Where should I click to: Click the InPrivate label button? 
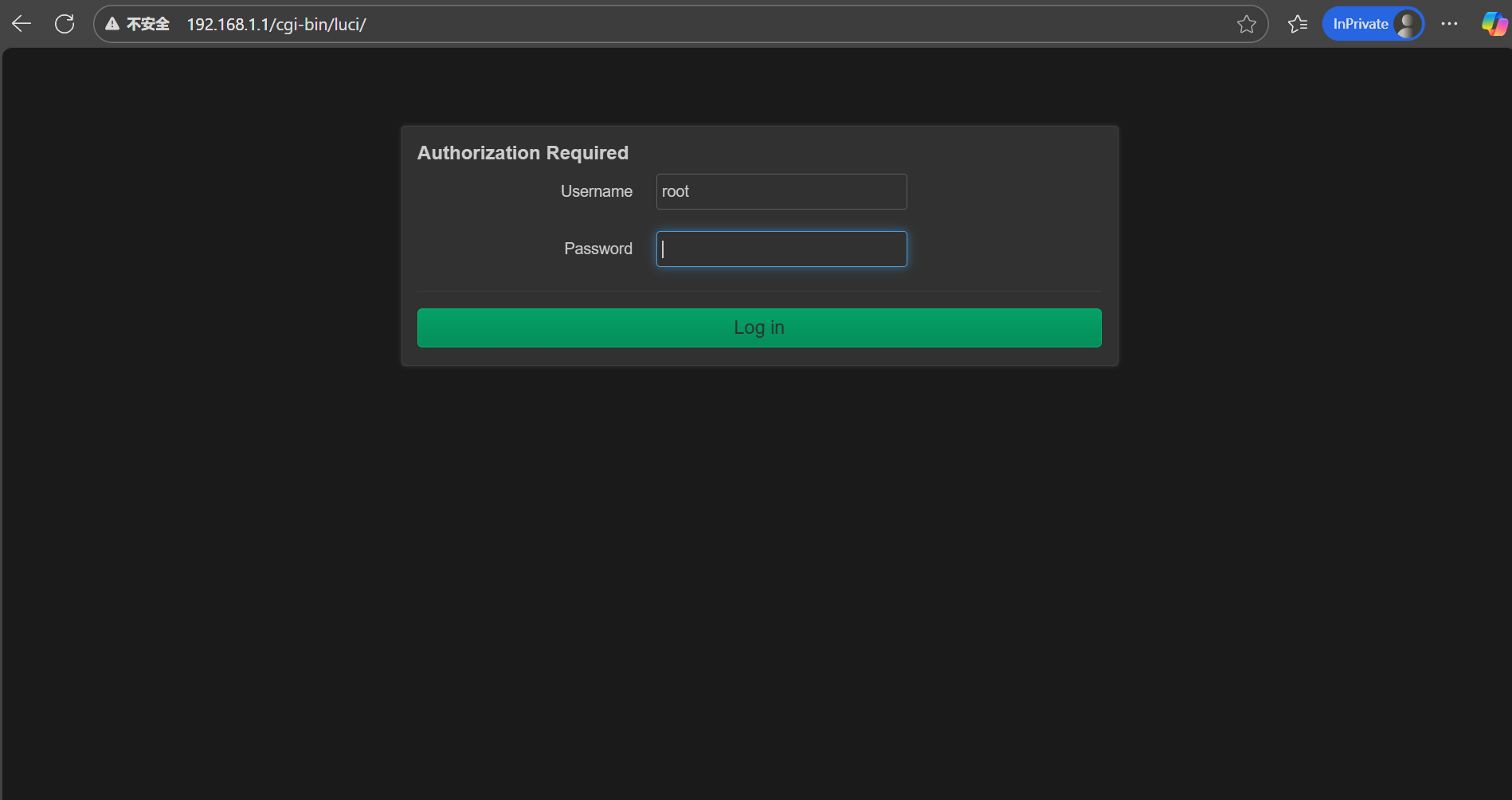(x=1360, y=23)
